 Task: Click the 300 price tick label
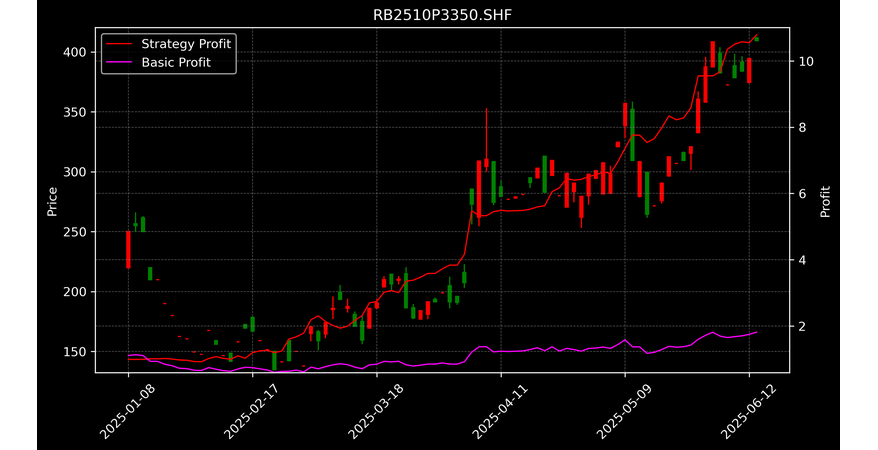point(77,172)
